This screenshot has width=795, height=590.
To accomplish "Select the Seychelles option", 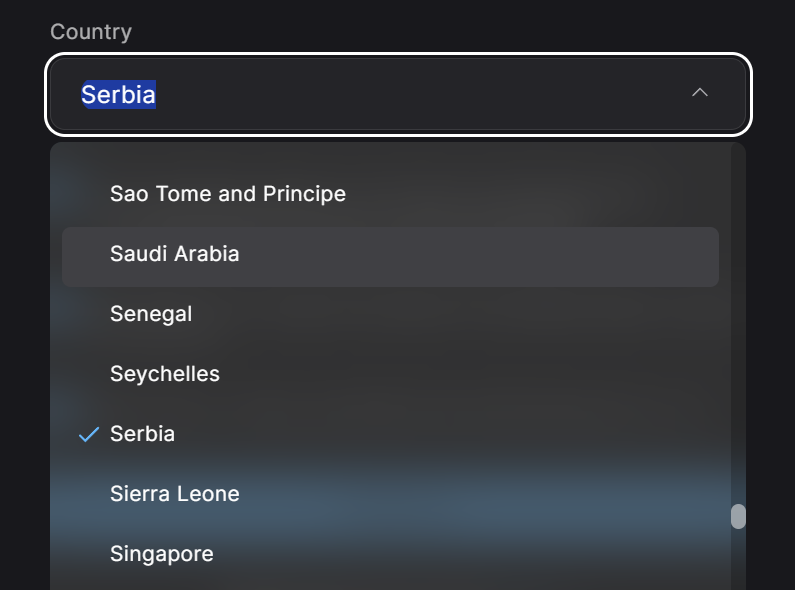I will tap(165, 374).
